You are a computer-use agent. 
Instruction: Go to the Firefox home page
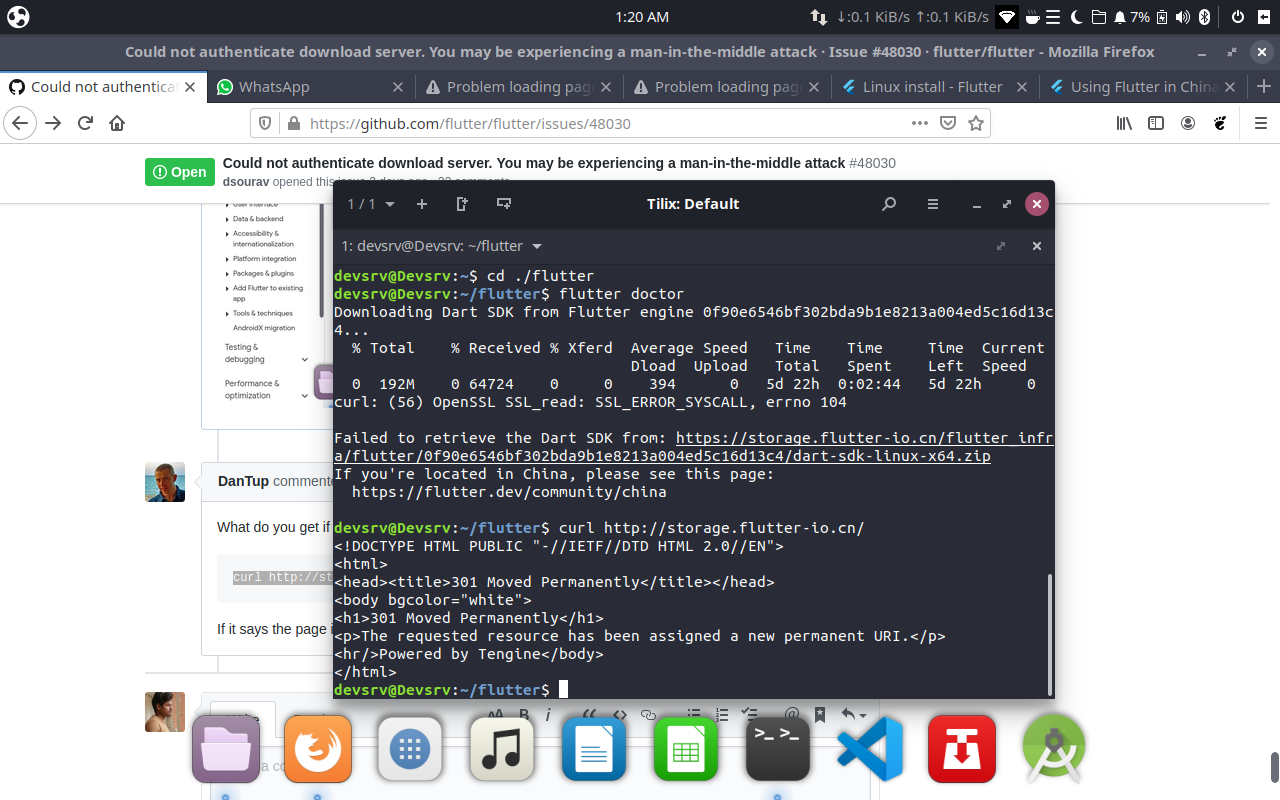(117, 123)
